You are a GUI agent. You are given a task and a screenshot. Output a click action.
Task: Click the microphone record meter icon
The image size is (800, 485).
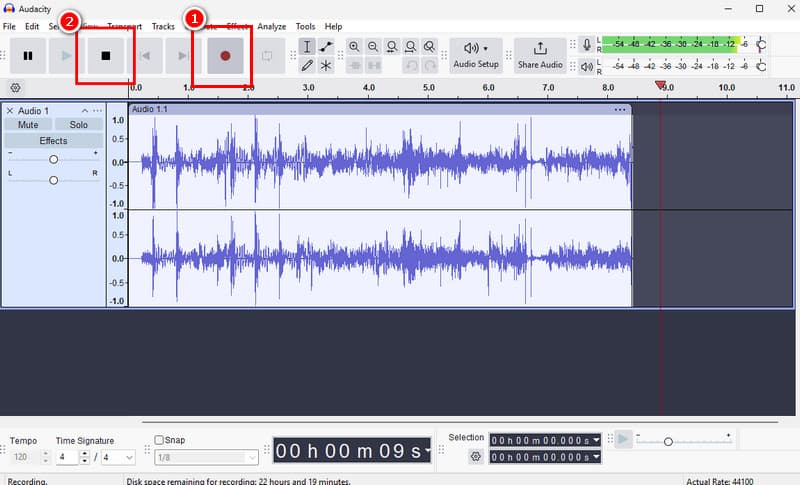pos(587,45)
